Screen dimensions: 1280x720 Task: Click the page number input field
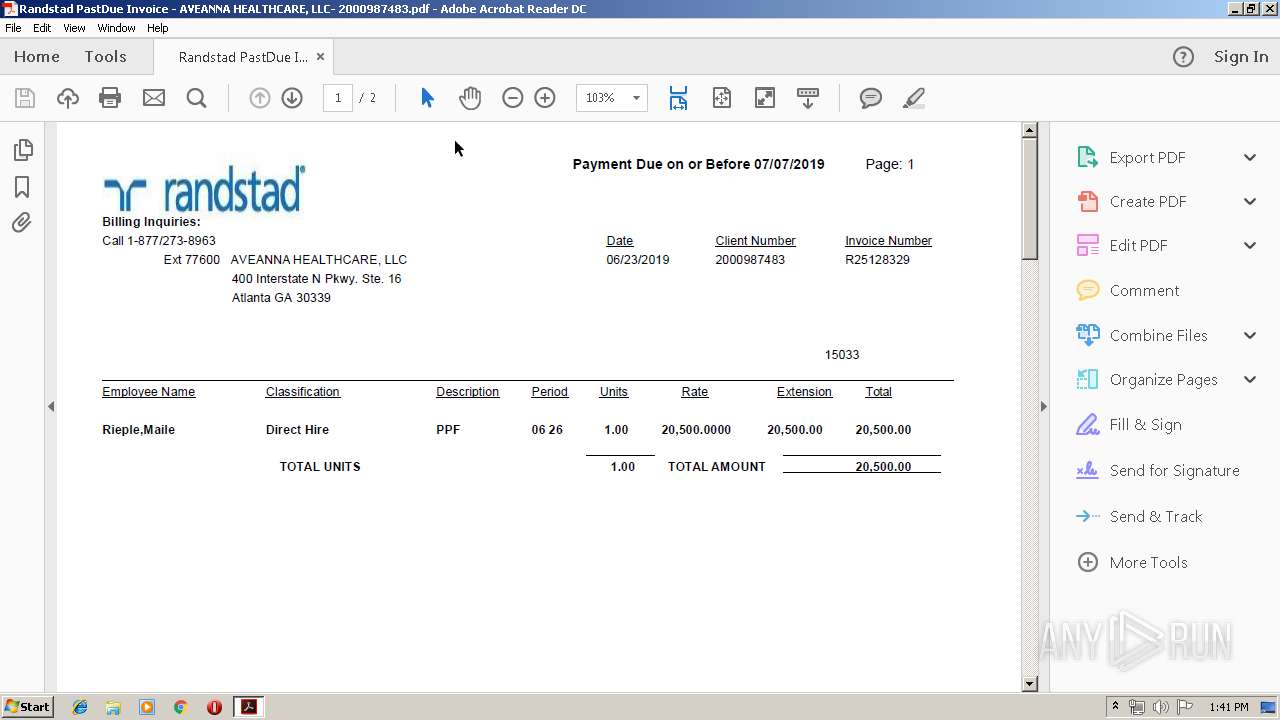pos(338,98)
